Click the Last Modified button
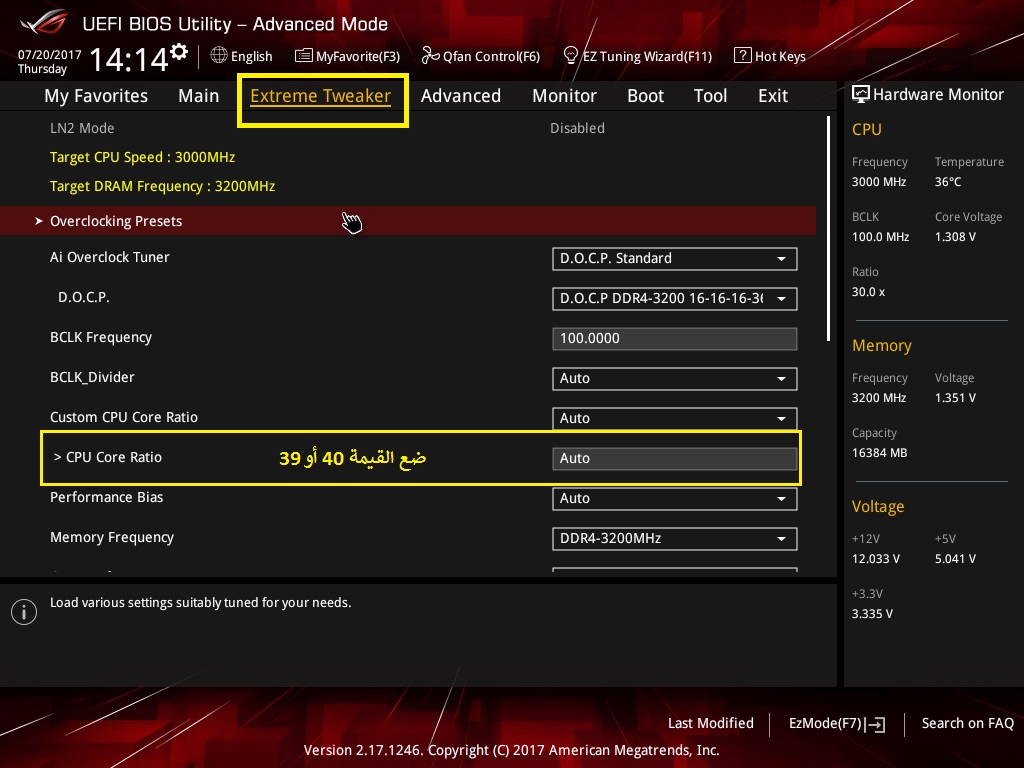Image resolution: width=1024 pixels, height=768 pixels. 711,723
